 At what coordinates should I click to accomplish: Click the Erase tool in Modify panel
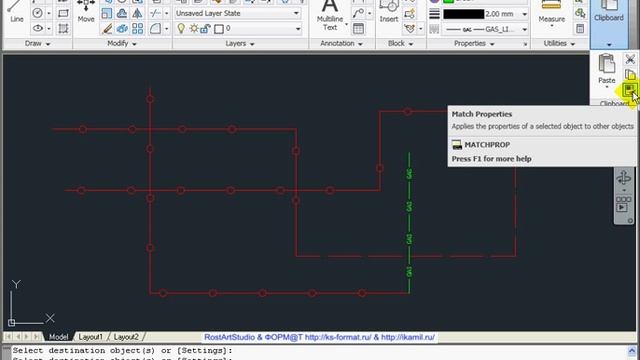tap(107, 28)
